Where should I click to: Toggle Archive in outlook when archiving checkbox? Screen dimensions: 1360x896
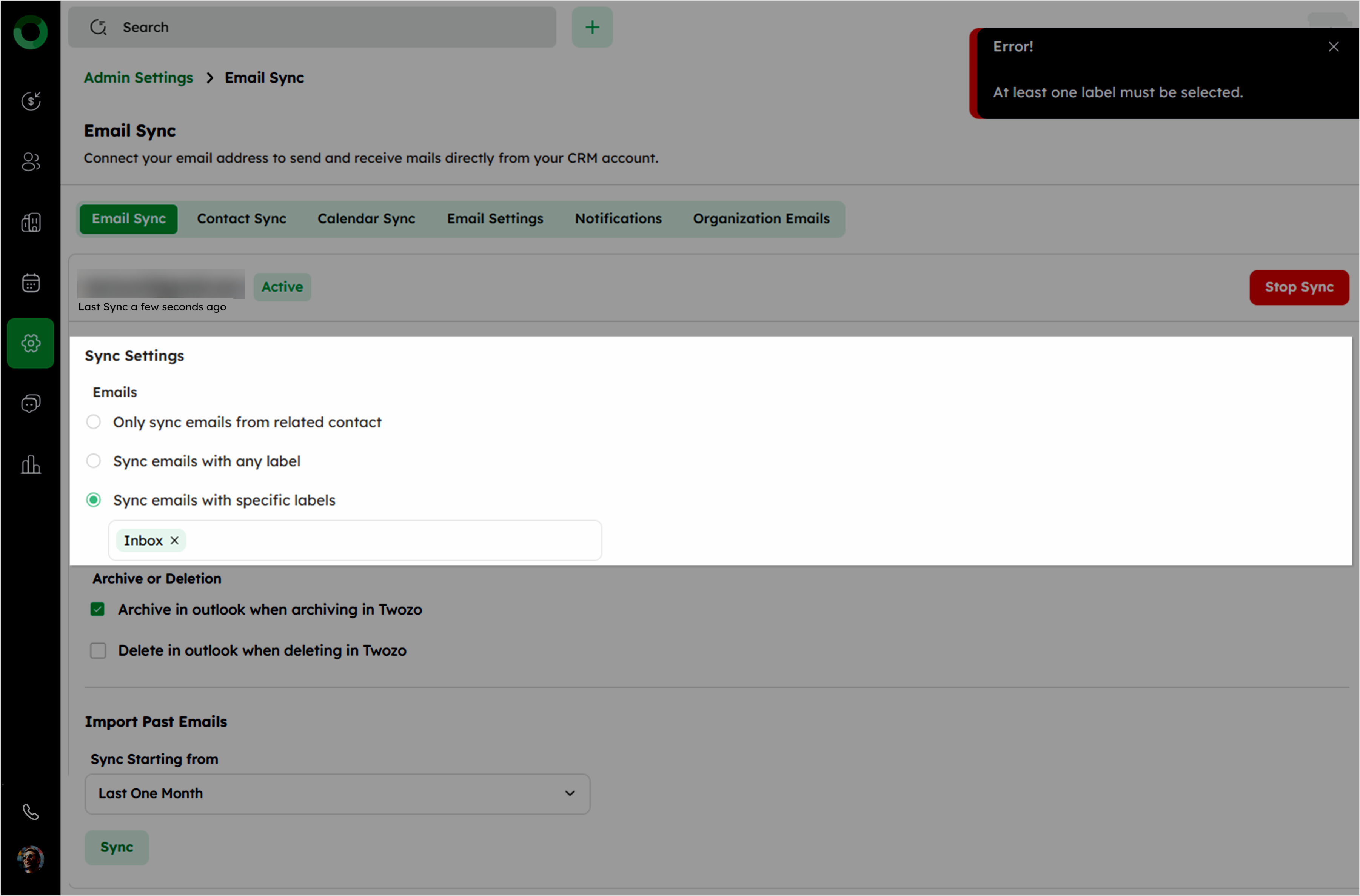pyautogui.click(x=98, y=609)
